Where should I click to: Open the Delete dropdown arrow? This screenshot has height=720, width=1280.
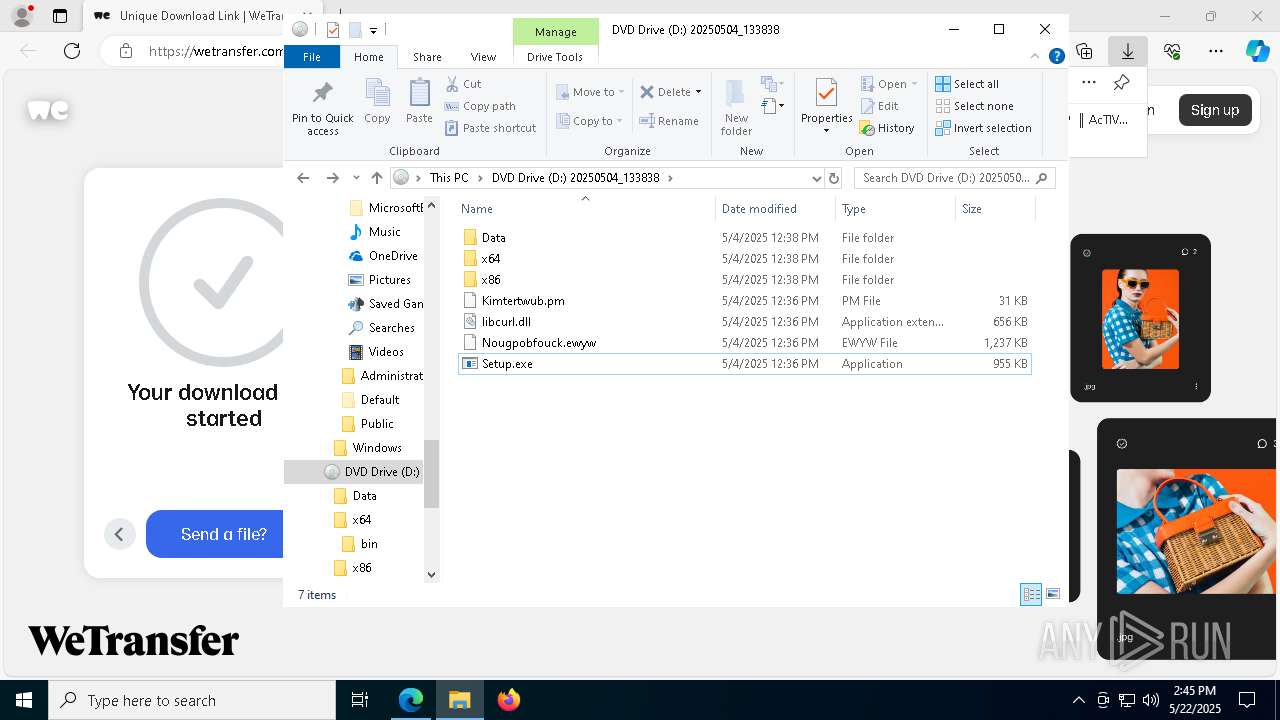(x=698, y=92)
